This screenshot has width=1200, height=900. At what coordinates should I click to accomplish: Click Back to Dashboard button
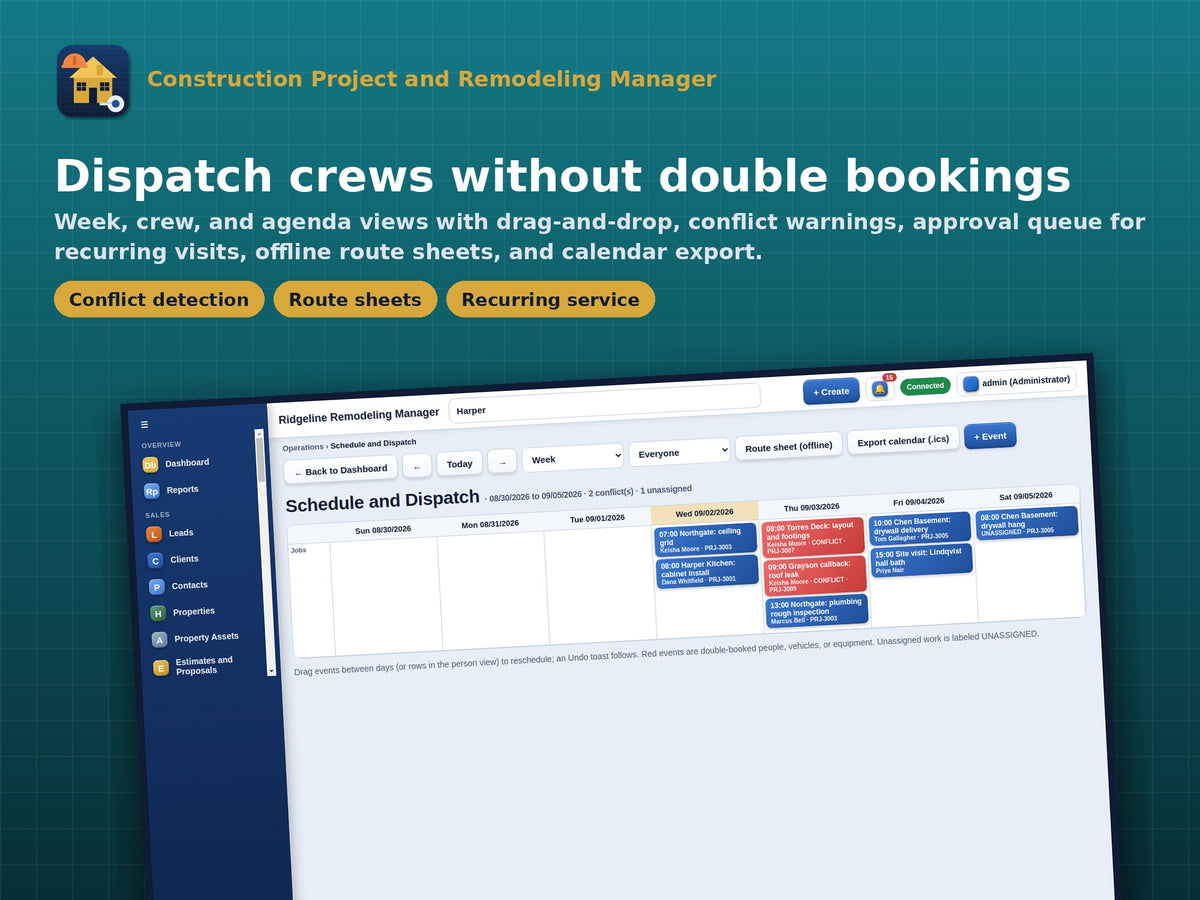341,470
